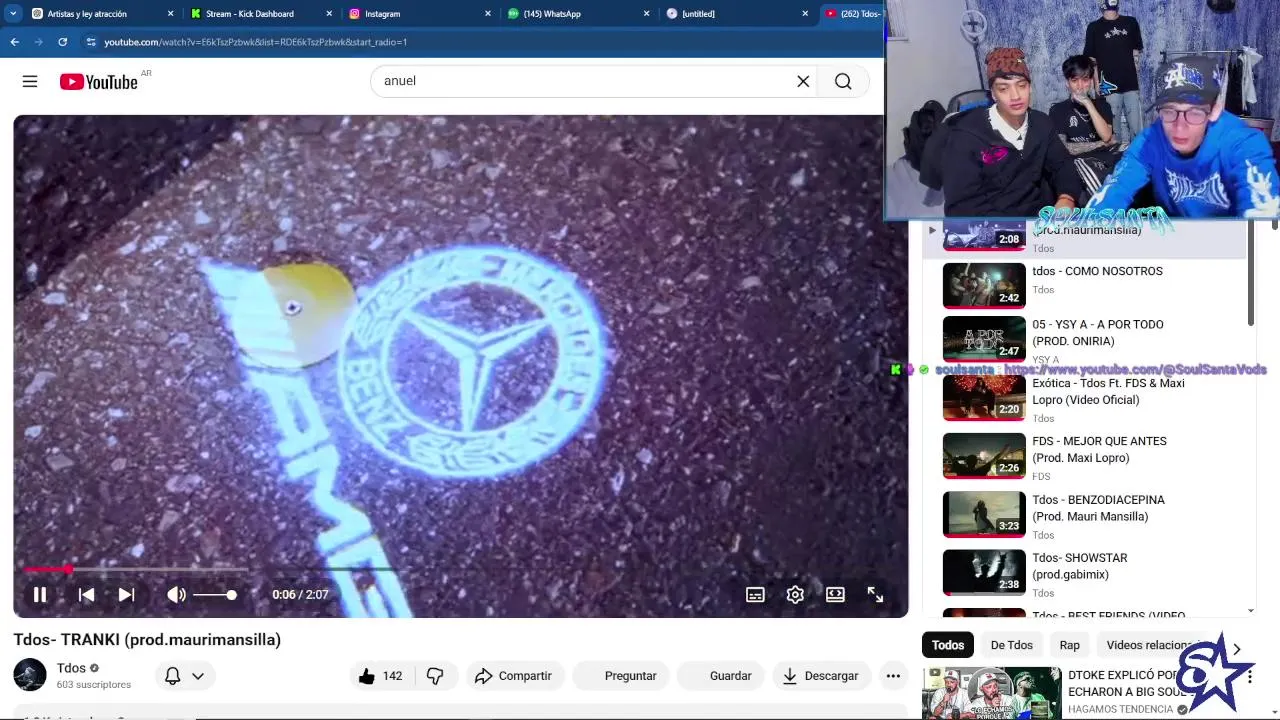Like the video with the thumbs up
The width and height of the screenshot is (1280, 720).
[380, 676]
